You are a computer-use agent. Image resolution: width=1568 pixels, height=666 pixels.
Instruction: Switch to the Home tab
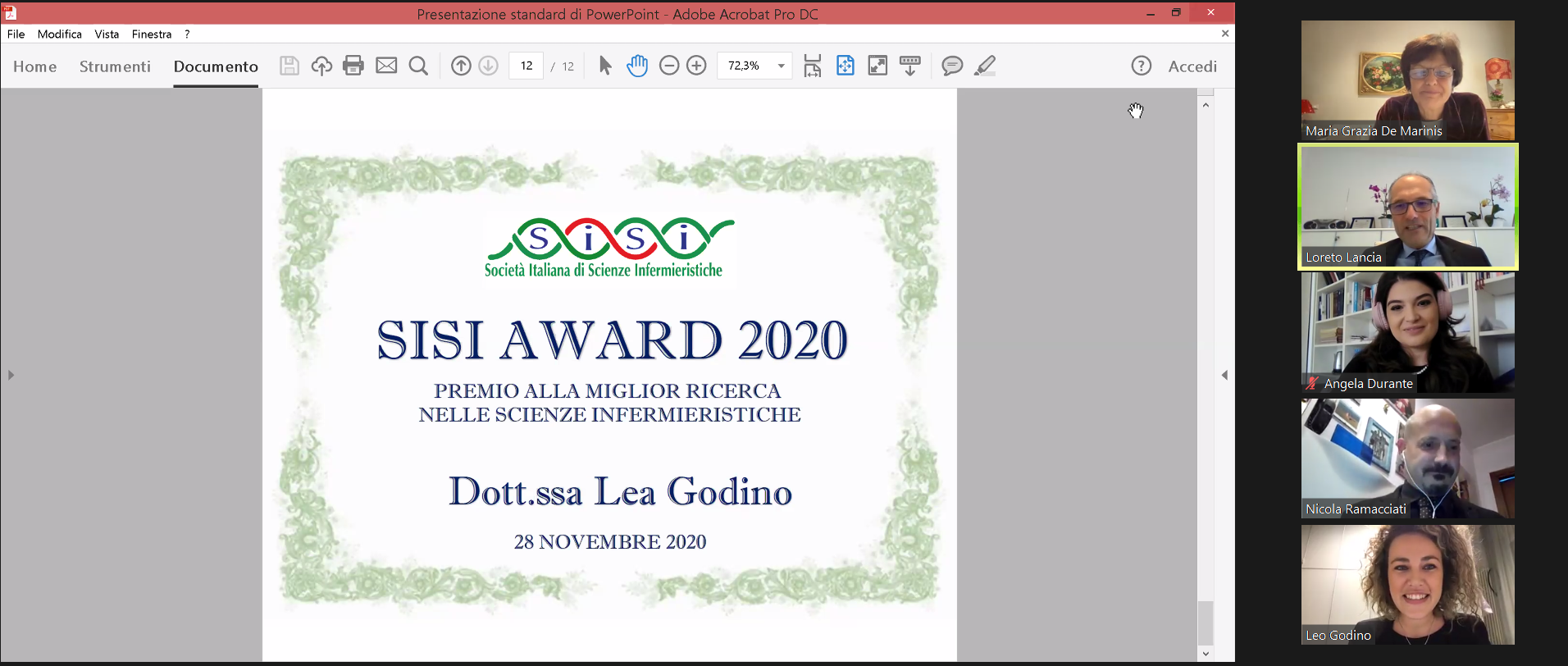[35, 66]
